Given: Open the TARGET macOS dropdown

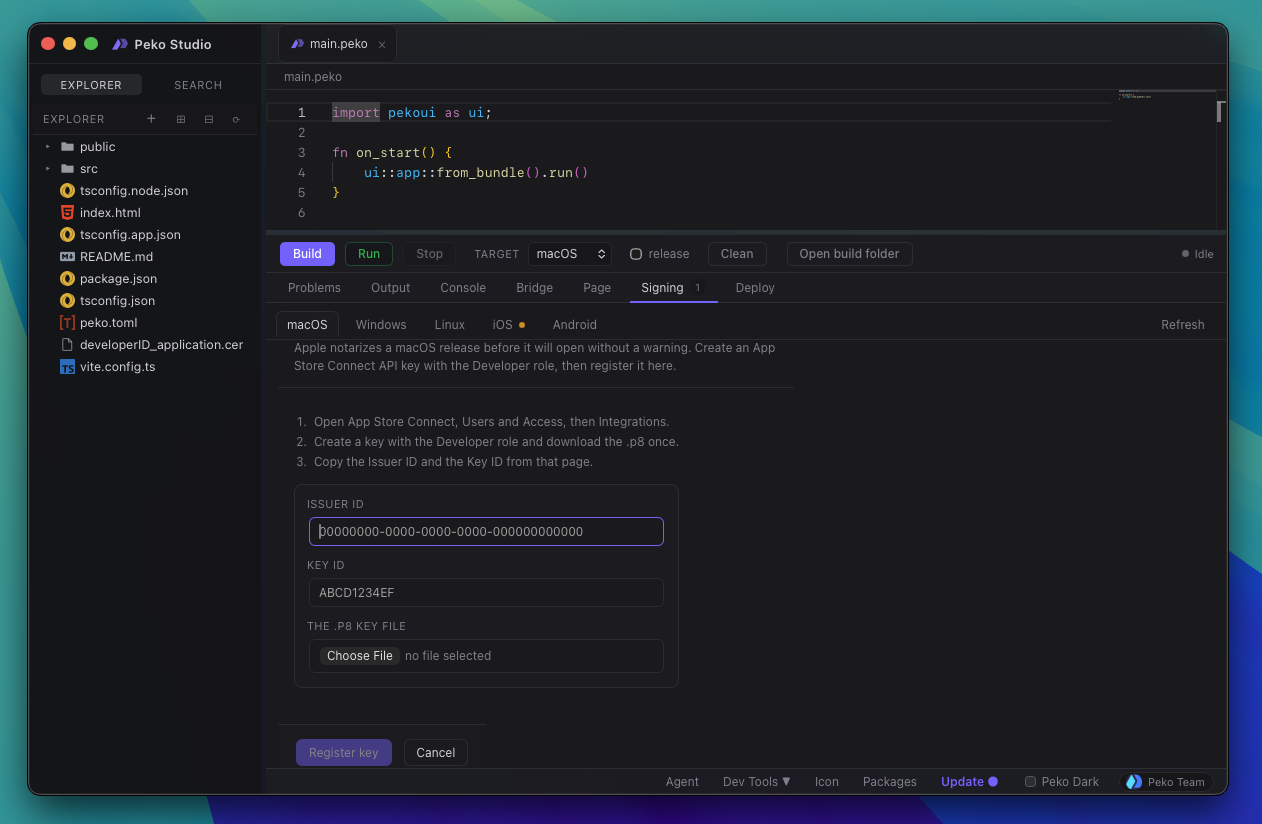Looking at the screenshot, I should (x=570, y=254).
